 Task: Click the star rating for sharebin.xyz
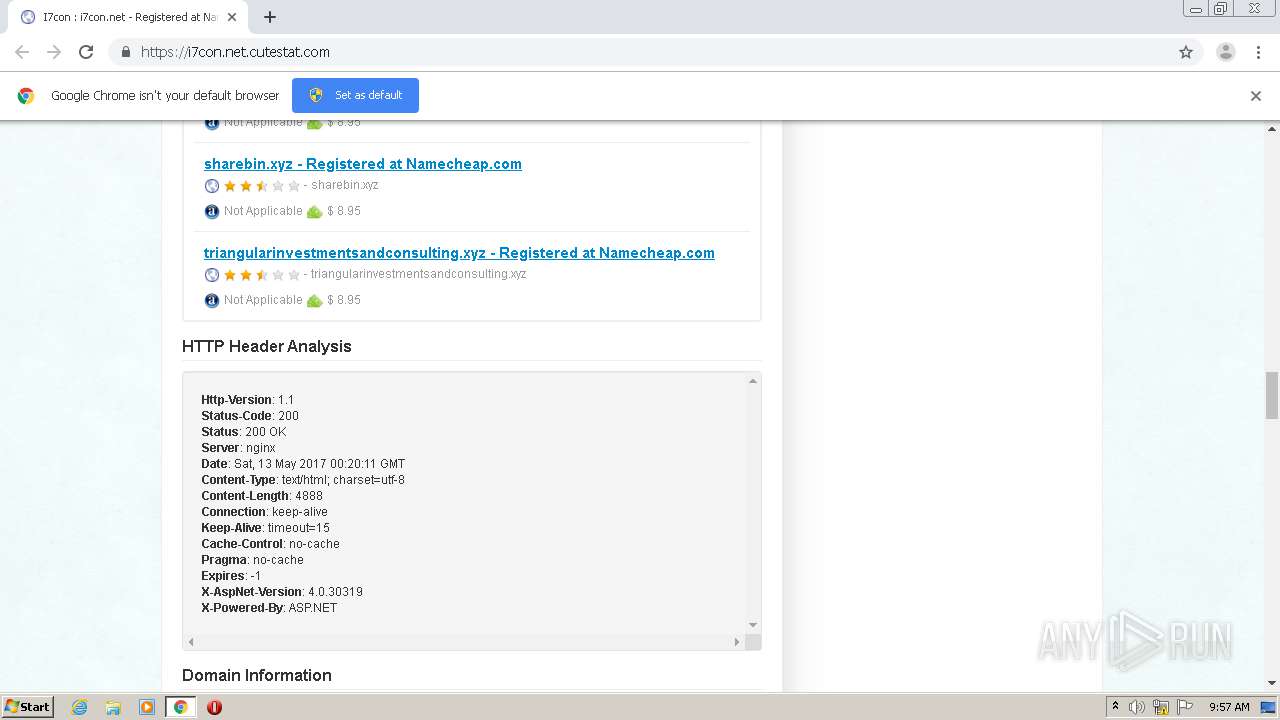tap(262, 186)
